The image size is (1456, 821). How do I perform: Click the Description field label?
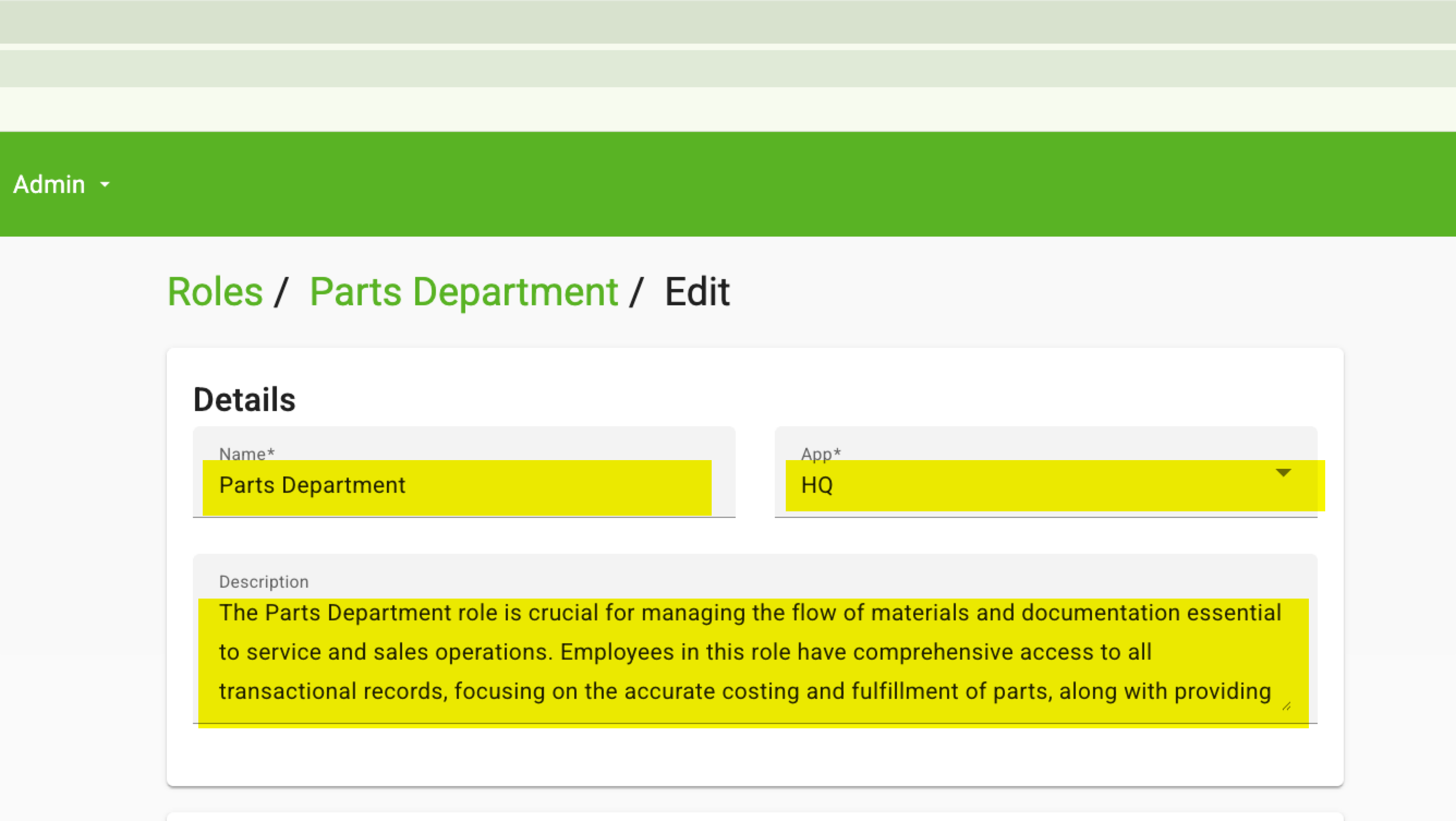click(x=263, y=581)
